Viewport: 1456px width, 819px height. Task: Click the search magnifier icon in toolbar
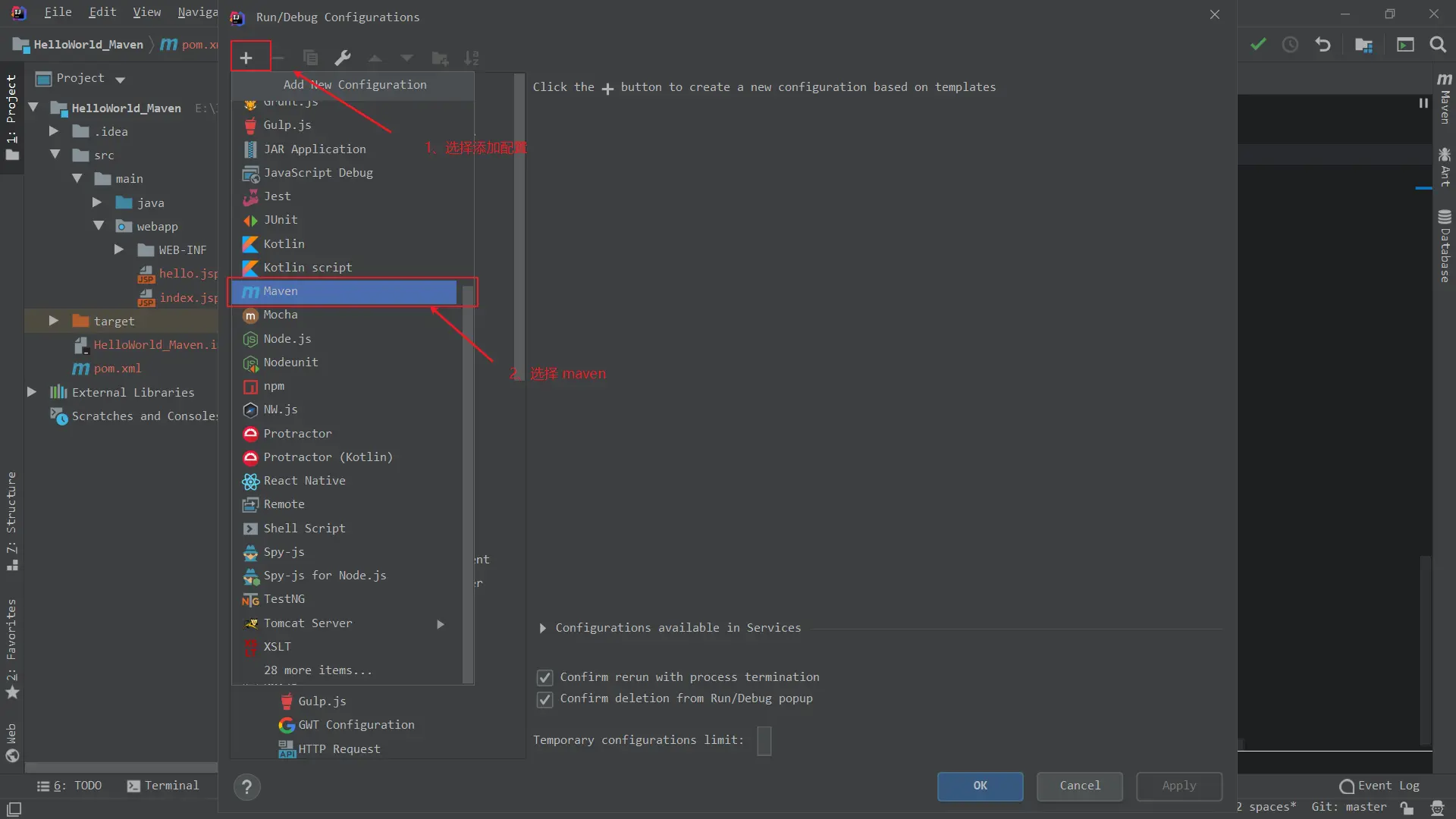tap(1437, 45)
